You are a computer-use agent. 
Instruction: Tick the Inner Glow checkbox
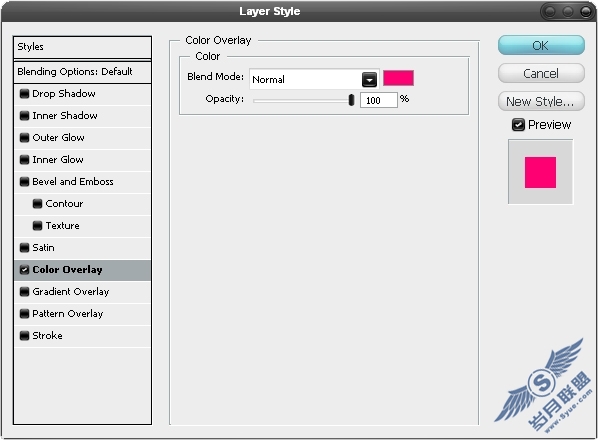click(24, 160)
